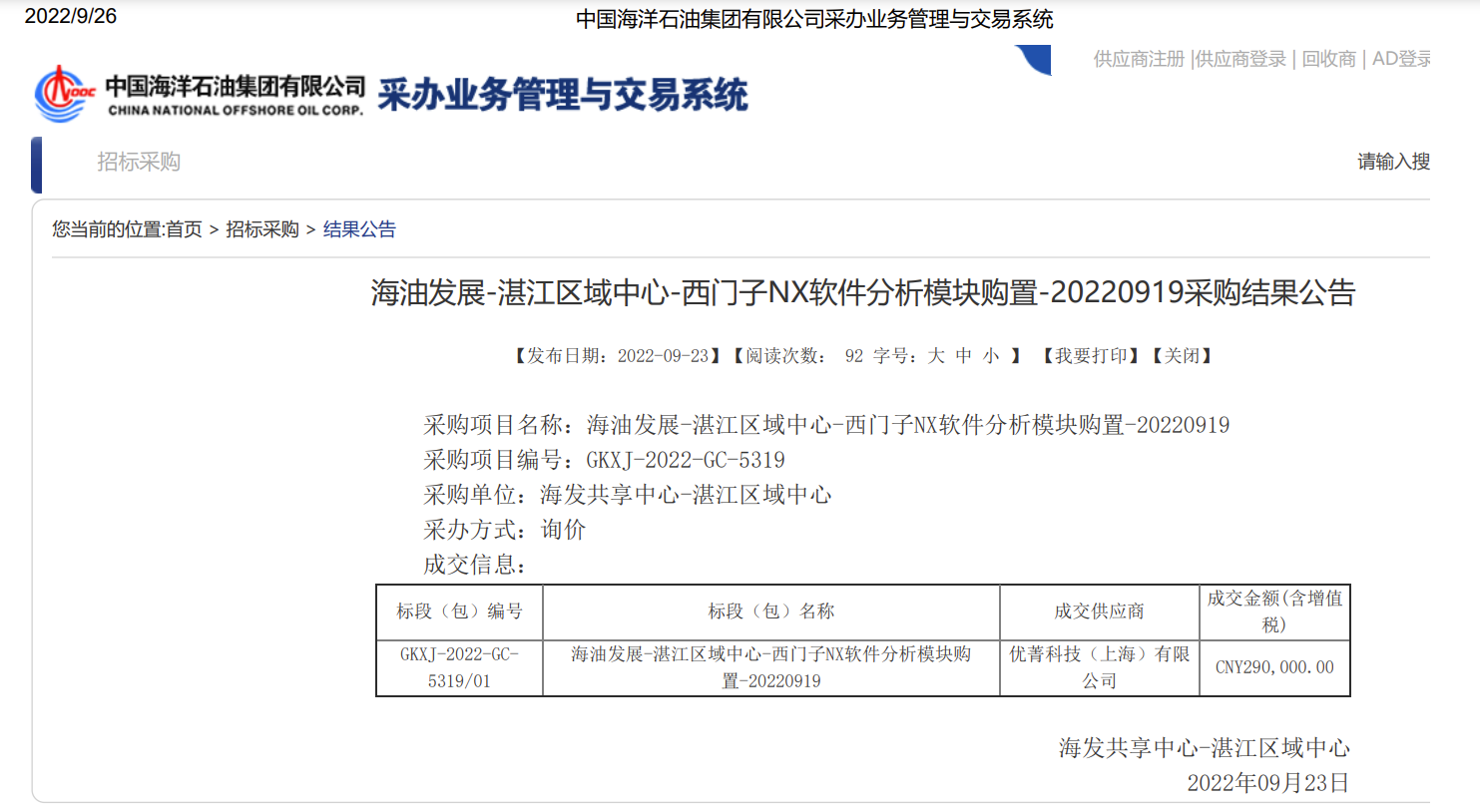Click the print date 2022/9/26

70,16
